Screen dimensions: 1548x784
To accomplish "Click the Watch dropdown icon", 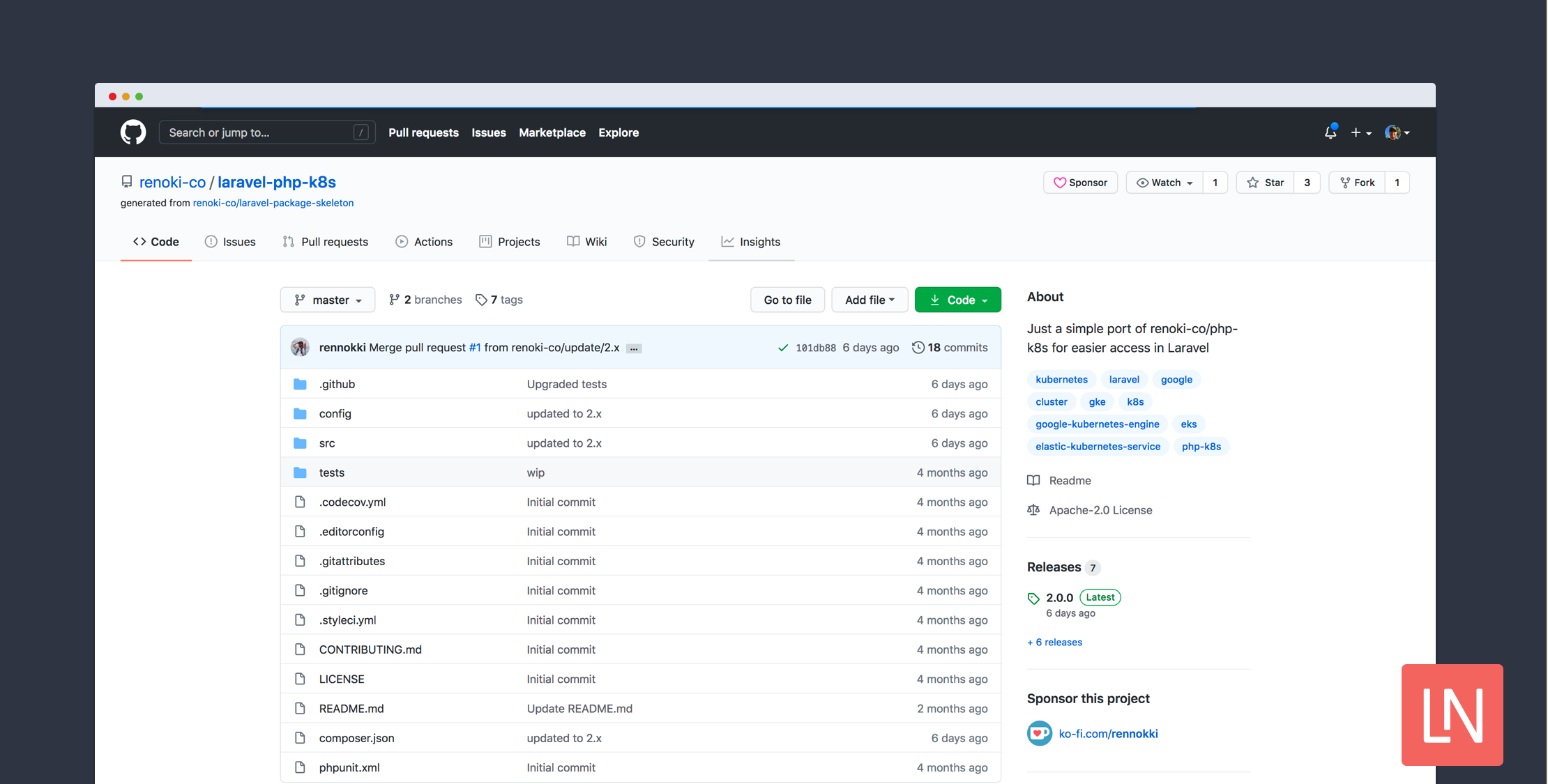I will coord(1190,182).
